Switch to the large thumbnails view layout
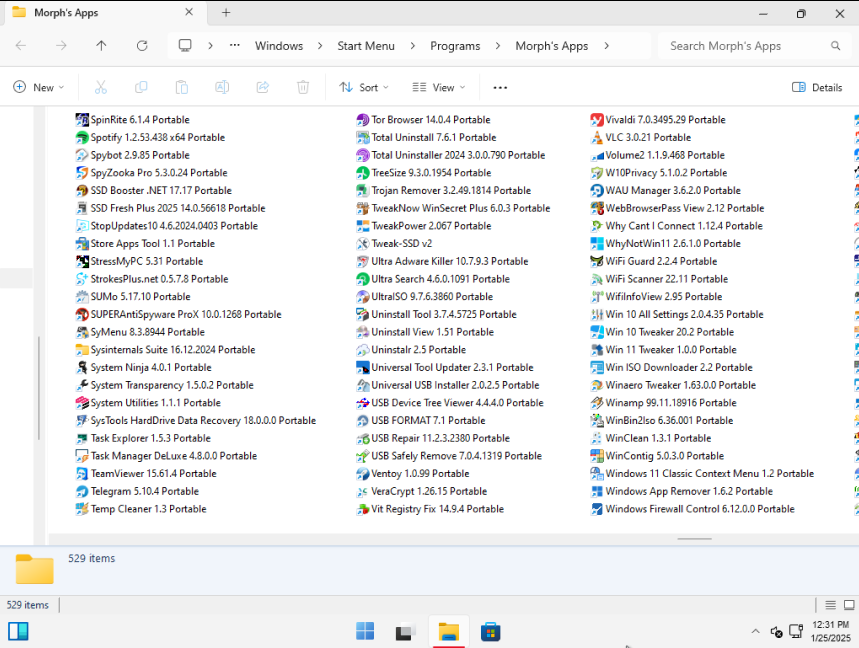The image size is (859, 648). 849,605
